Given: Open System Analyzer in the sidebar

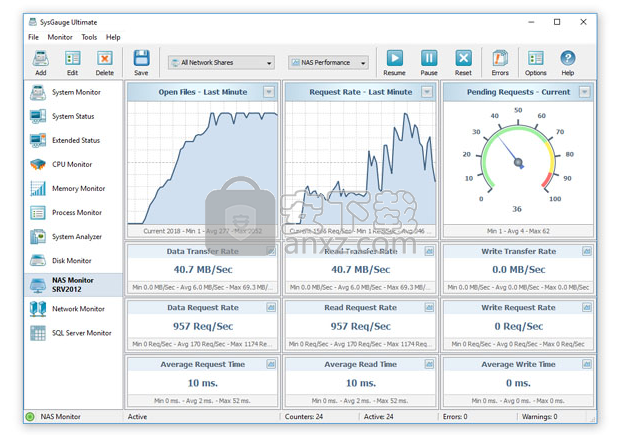Looking at the screenshot, I should pos(73,236).
